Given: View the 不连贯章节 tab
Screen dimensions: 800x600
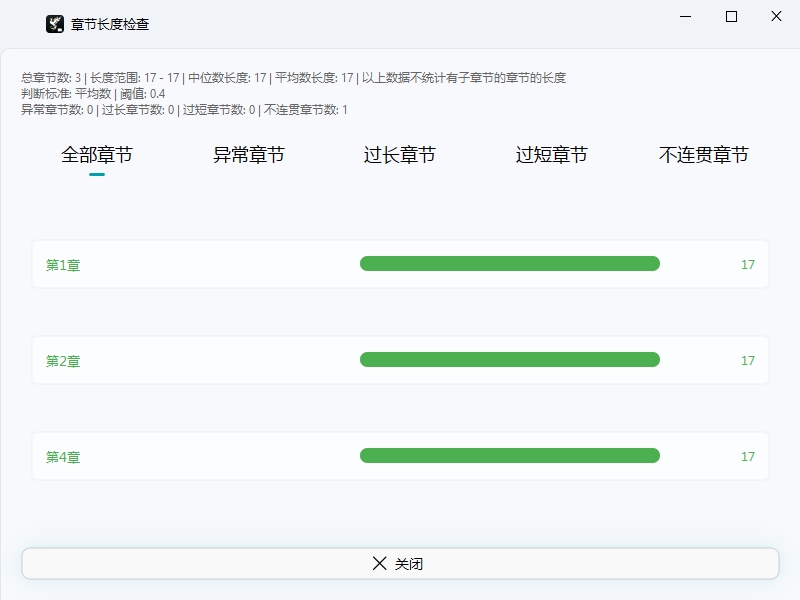Looking at the screenshot, I should click(x=703, y=155).
